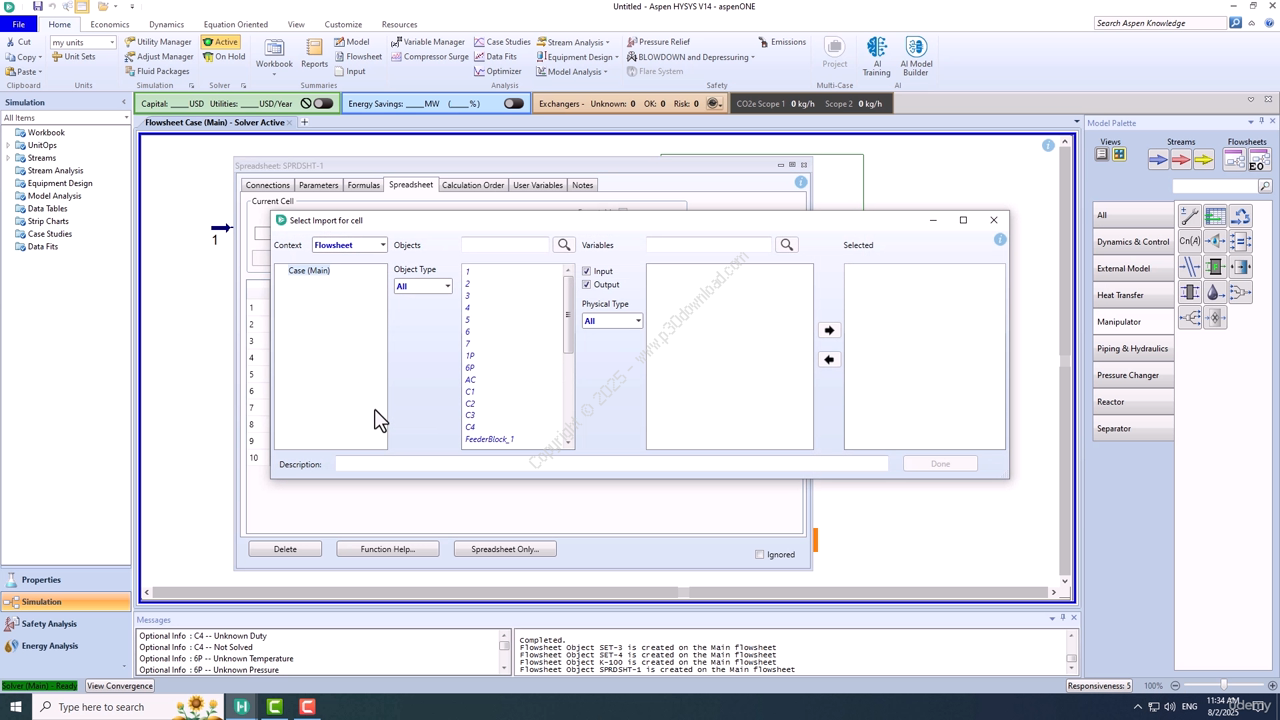Open the File menu
Image resolution: width=1280 pixels, height=720 pixels.
[18, 24]
